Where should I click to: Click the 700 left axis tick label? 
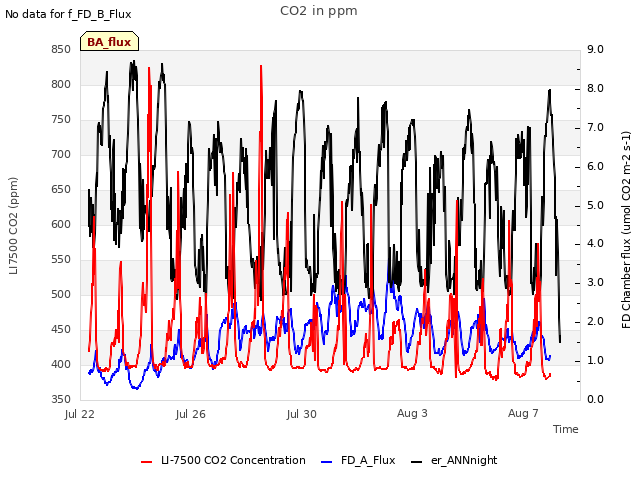[61, 155]
